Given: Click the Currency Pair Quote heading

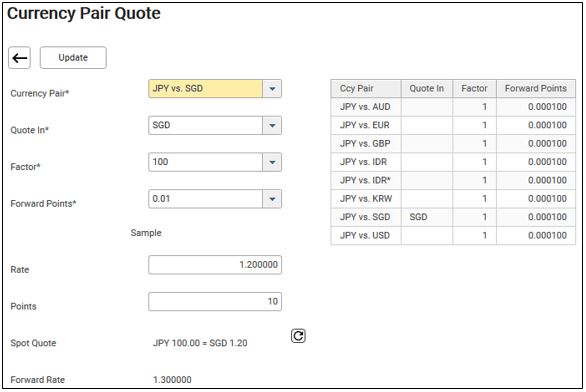Looking at the screenshot, I should pyautogui.click(x=84, y=13).
